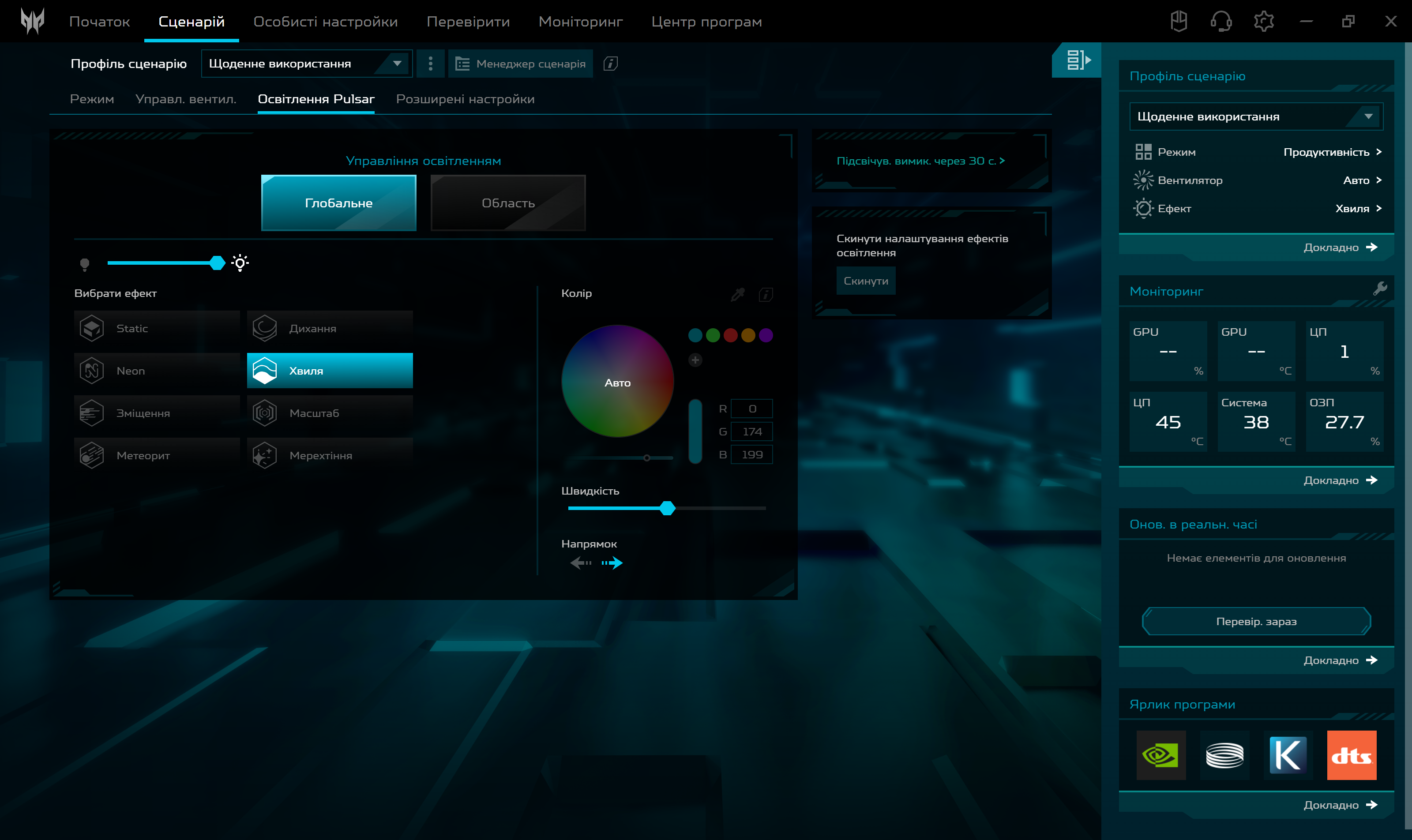Click the Перевір. зараз button
Image resolution: width=1412 pixels, height=840 pixels.
1256,621
